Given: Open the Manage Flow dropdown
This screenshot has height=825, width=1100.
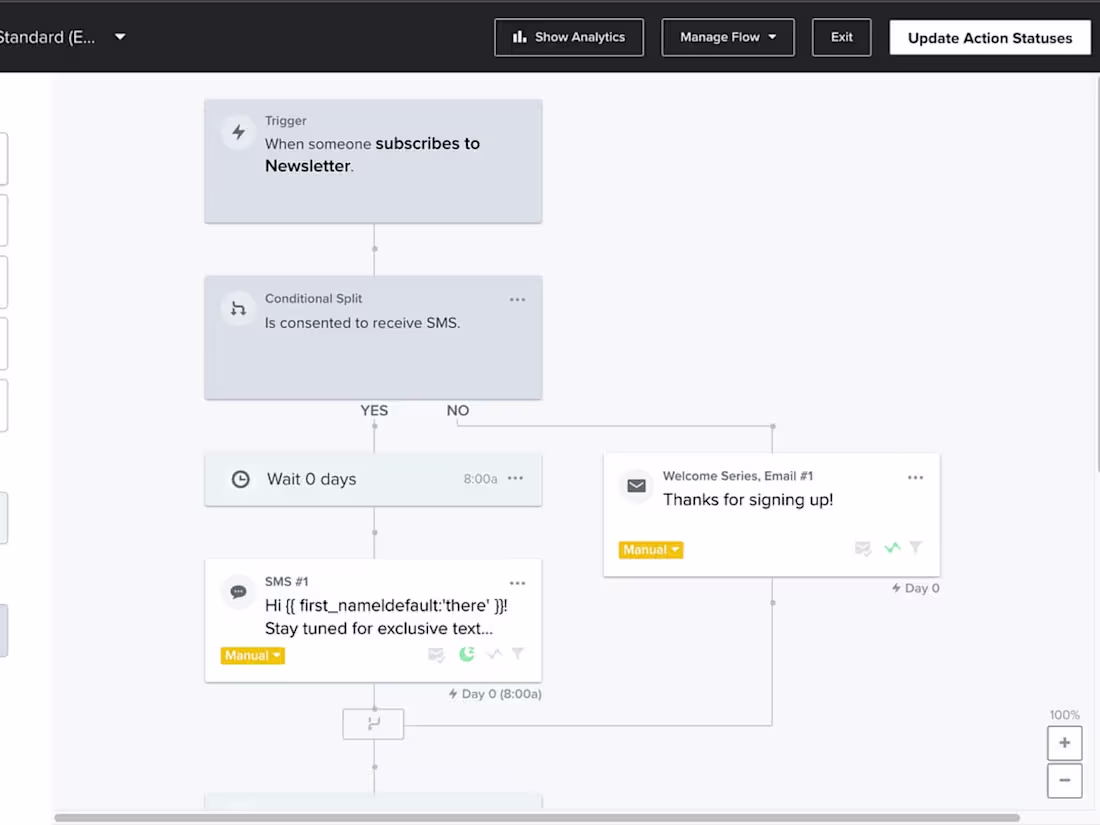Looking at the screenshot, I should tap(728, 37).
